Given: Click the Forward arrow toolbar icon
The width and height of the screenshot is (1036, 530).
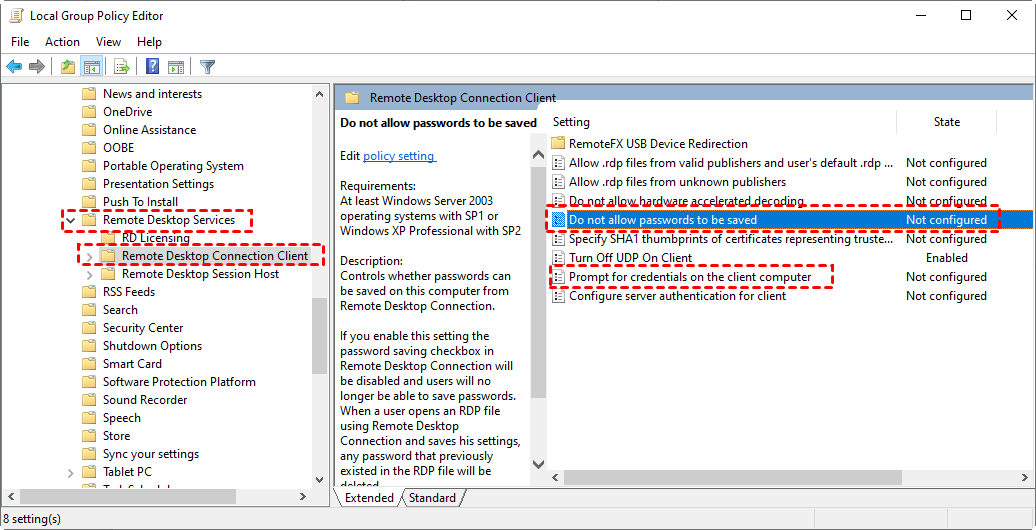Looking at the screenshot, I should click(x=37, y=67).
